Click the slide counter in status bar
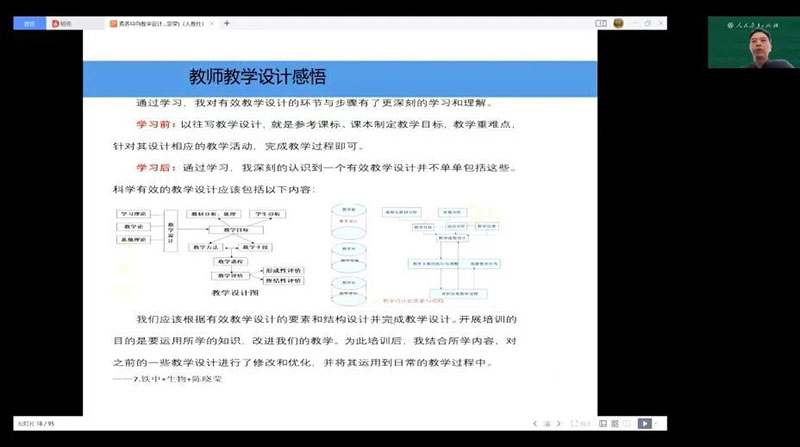 click(x=36, y=424)
